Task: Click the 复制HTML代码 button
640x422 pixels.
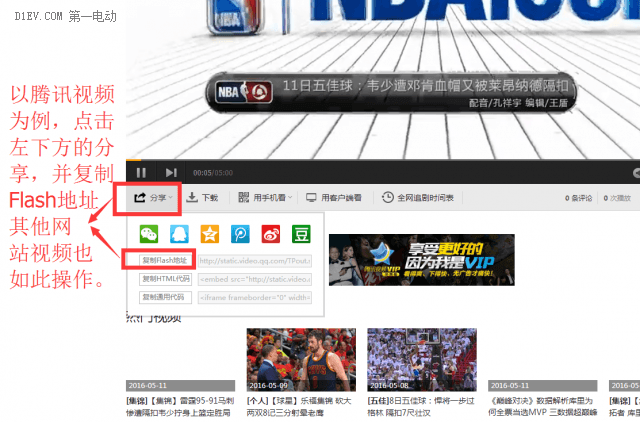Action: tap(165, 279)
